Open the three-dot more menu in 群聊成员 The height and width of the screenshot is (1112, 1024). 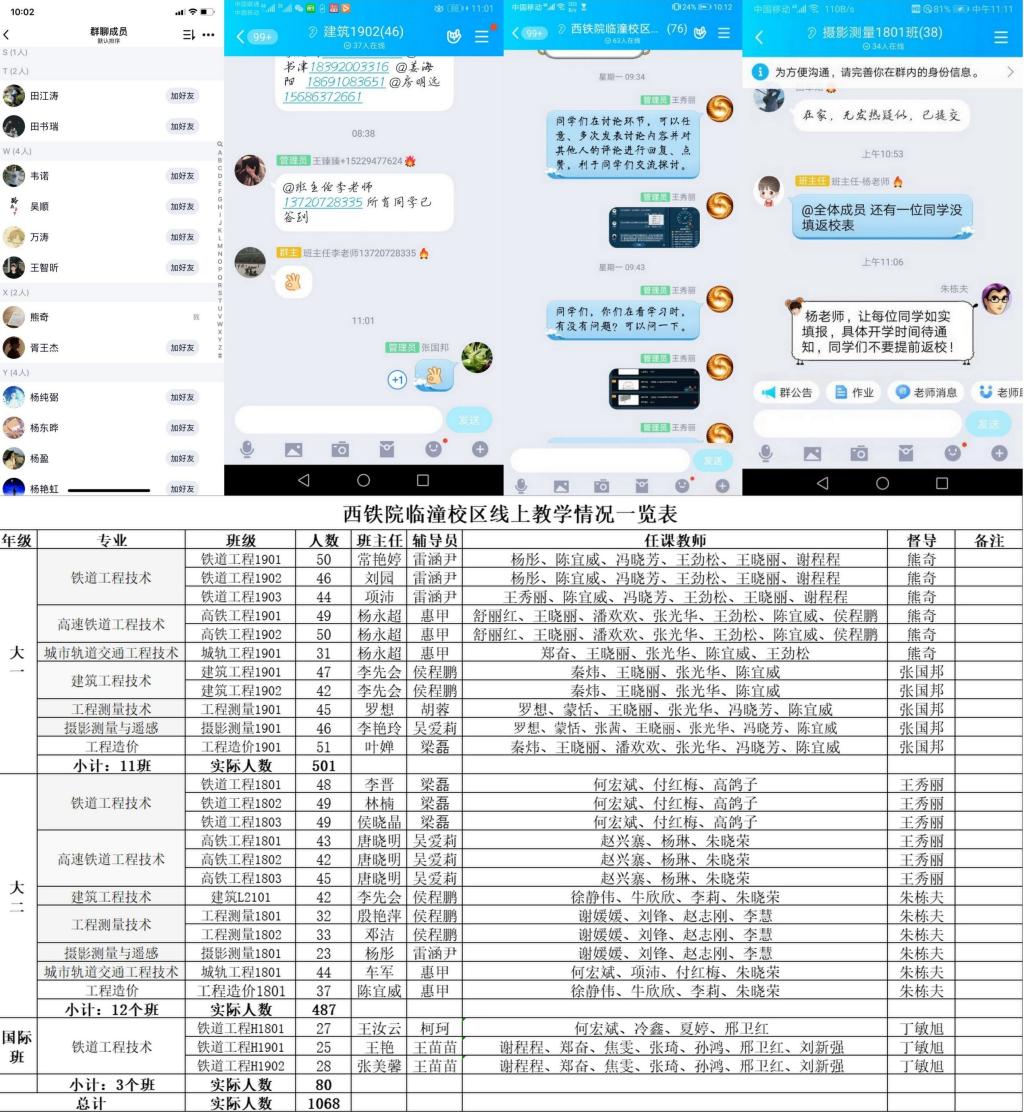[208, 34]
